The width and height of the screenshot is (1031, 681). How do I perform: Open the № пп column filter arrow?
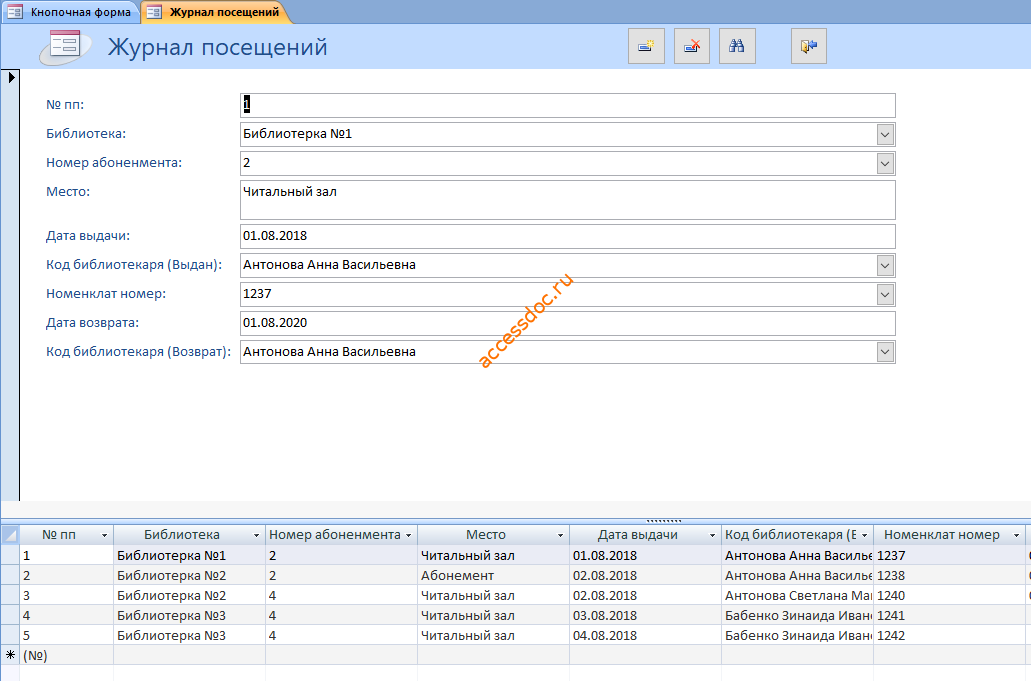coord(104,536)
